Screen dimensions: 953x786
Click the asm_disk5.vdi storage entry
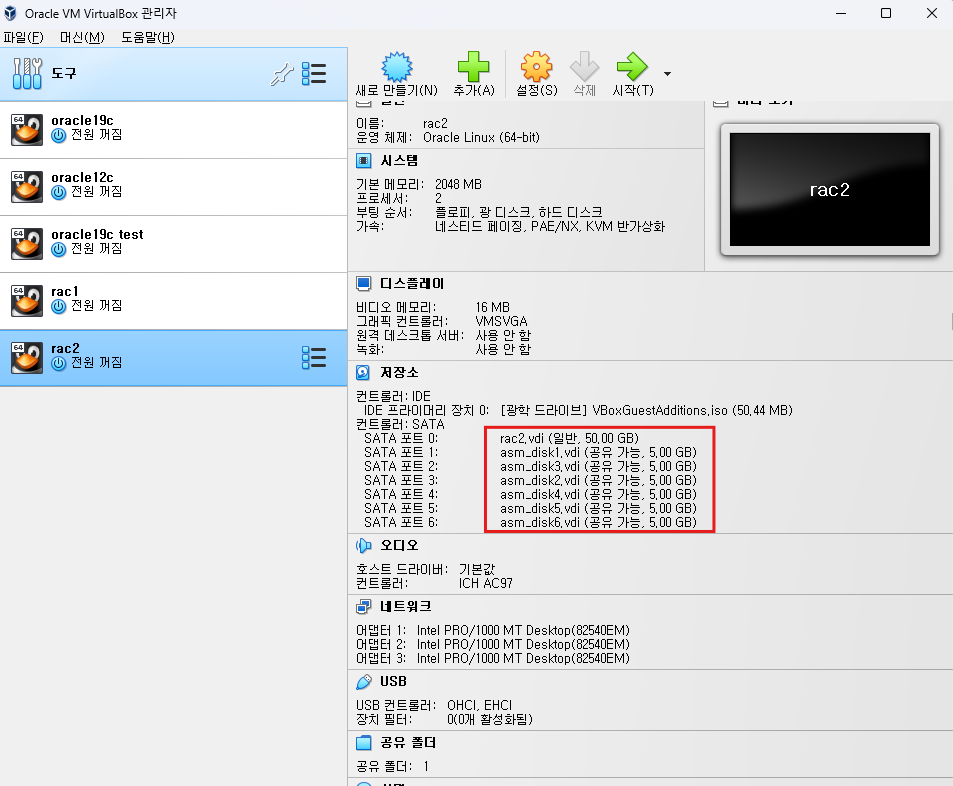tap(598, 508)
